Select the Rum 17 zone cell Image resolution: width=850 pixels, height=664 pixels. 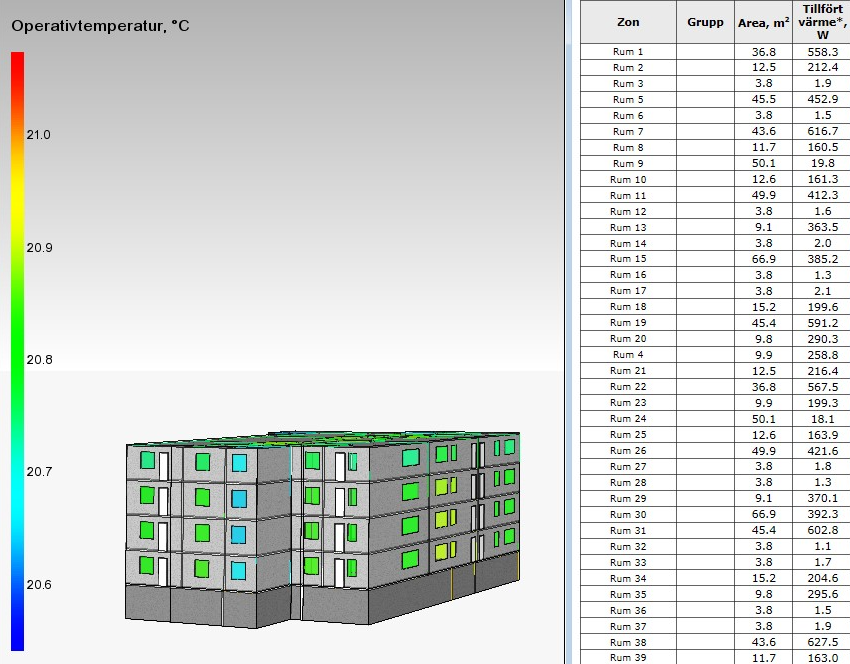(x=628, y=291)
